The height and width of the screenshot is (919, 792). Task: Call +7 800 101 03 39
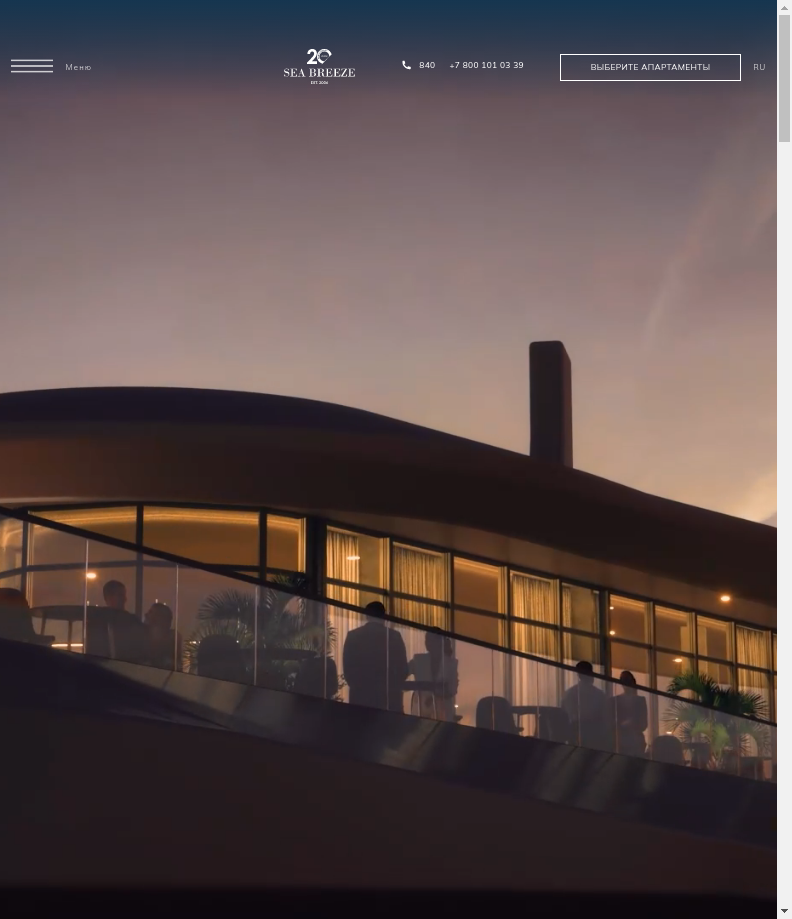pos(487,65)
